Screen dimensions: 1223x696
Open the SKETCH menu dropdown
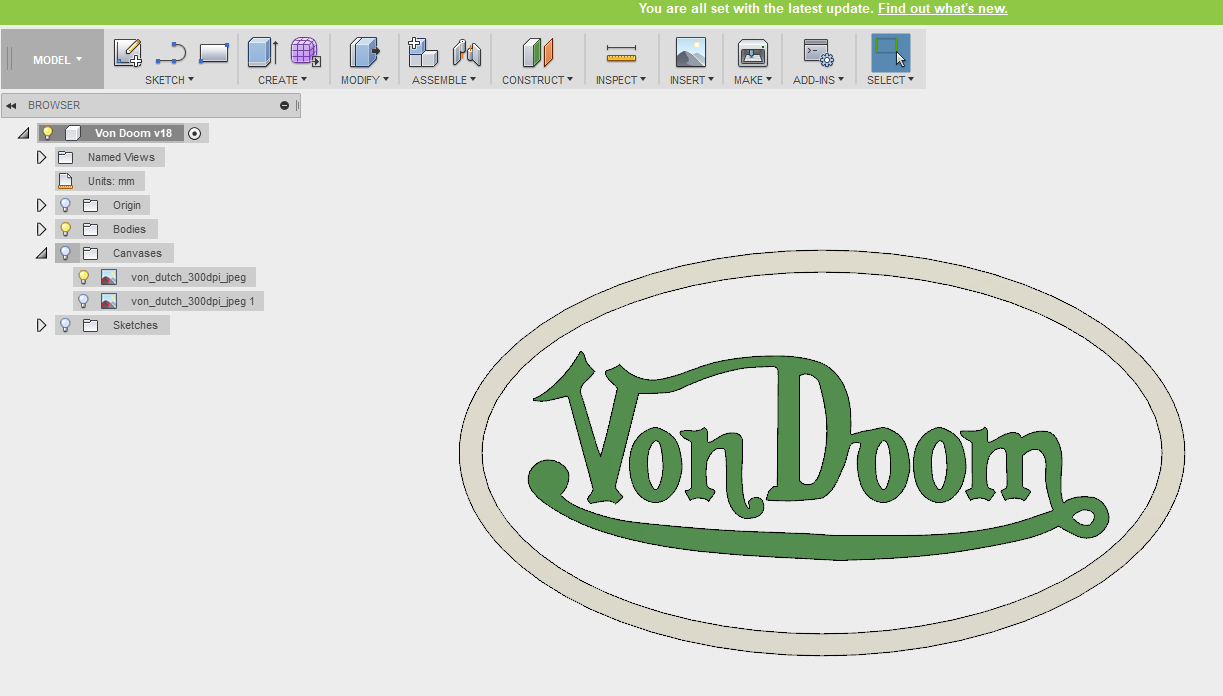coord(169,80)
